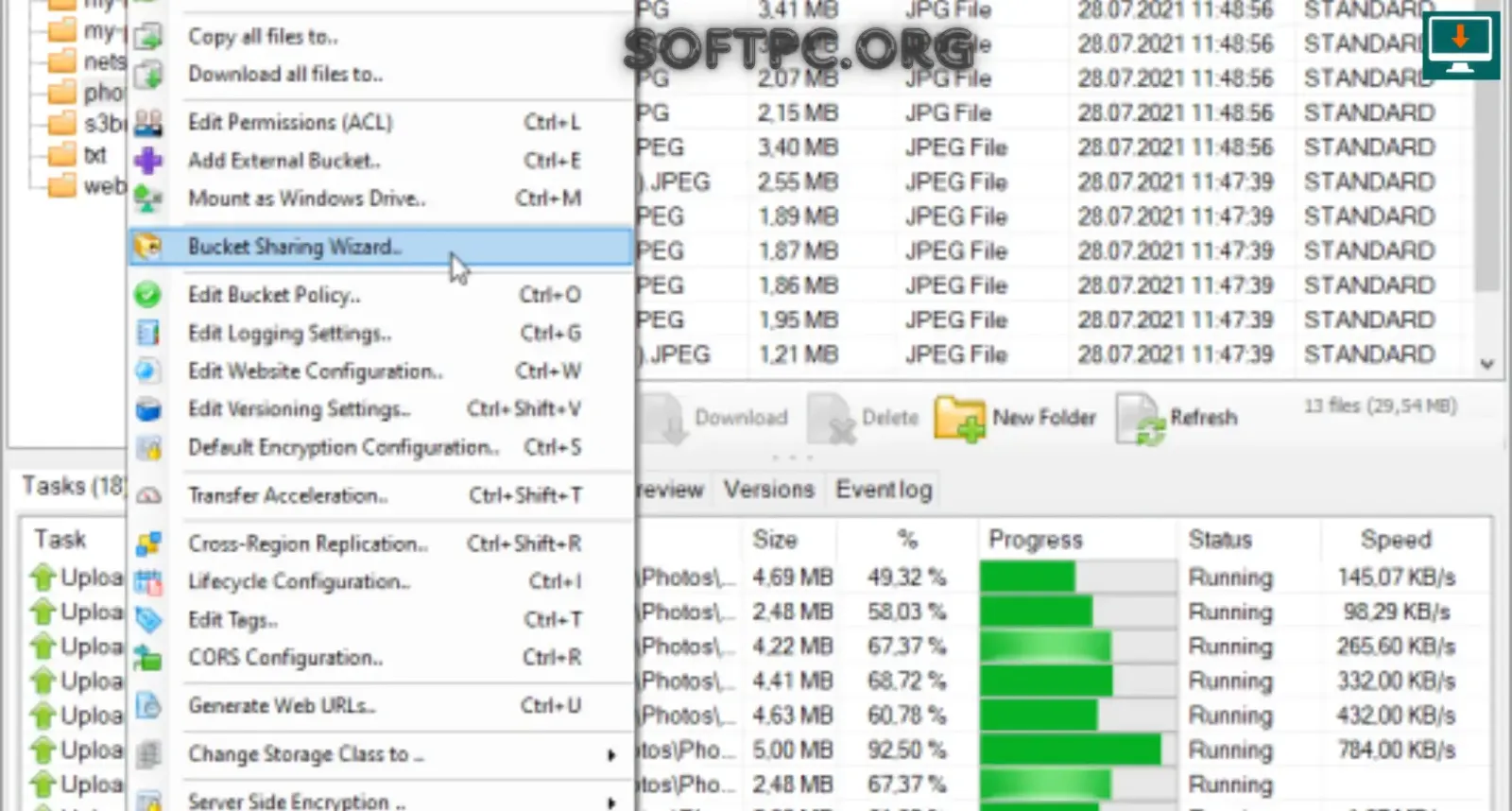Switch to the Versions tab
Screen dimensions: 1512x811
(x=769, y=490)
